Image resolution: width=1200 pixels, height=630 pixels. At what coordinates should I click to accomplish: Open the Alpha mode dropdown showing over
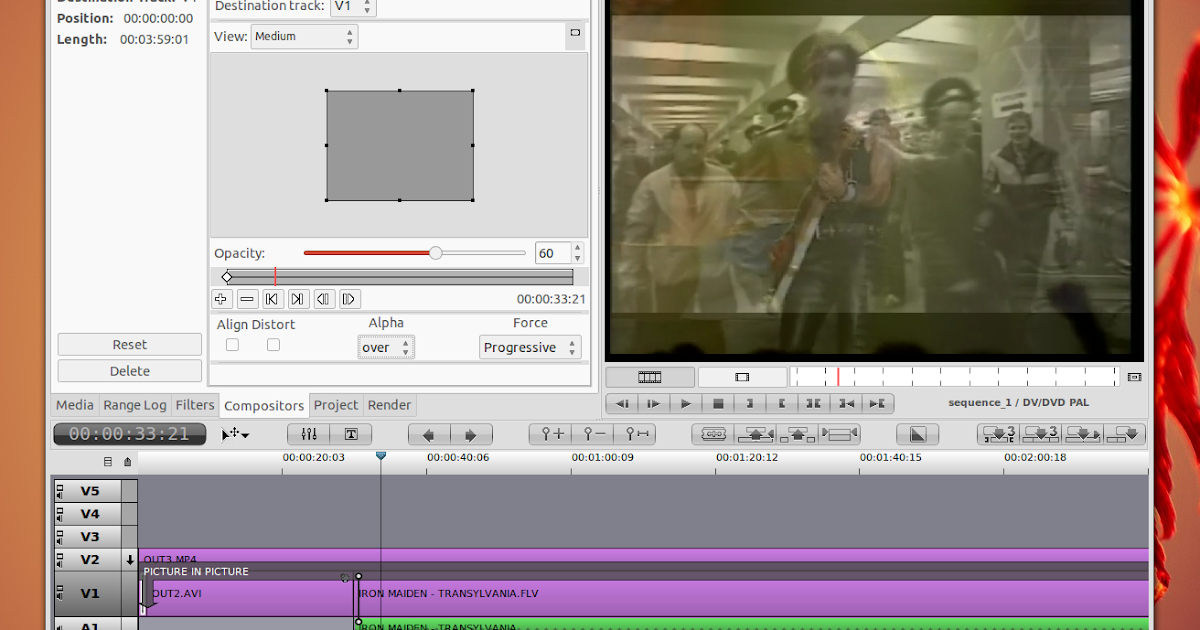click(386, 347)
